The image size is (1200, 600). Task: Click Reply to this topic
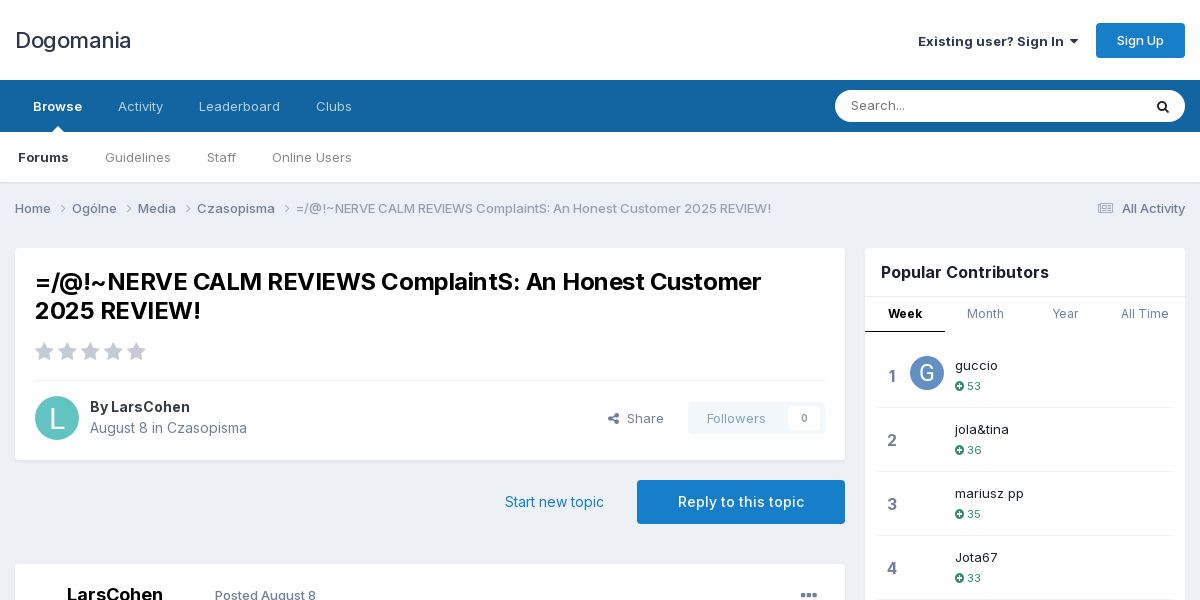741,502
